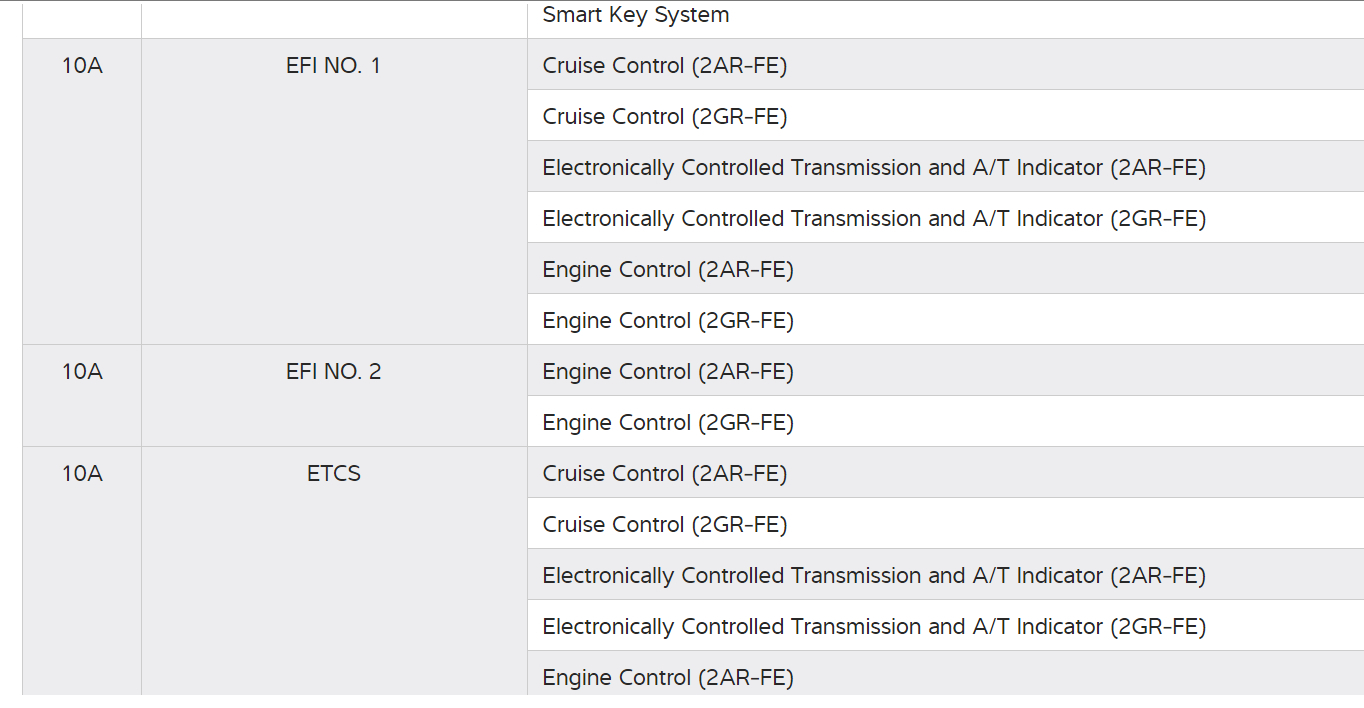Image resolution: width=1364 pixels, height=708 pixels.
Task: Click the Smart Key System cell
Action: 636,16
